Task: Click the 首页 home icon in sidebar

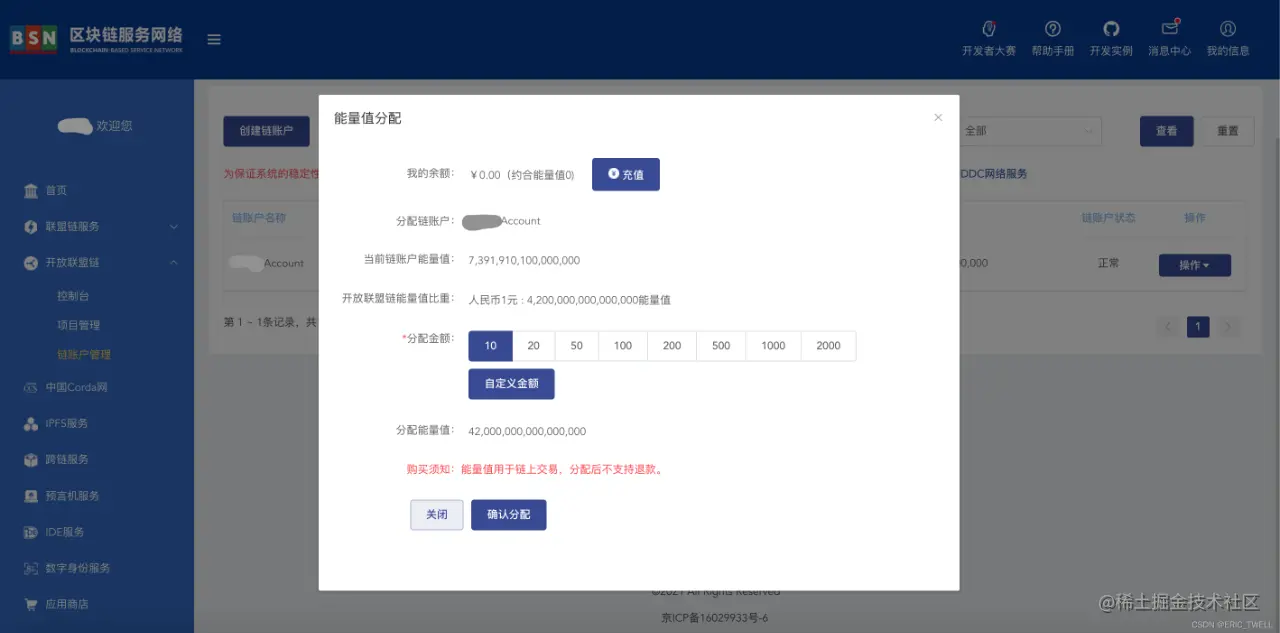Action: [x=31, y=191]
